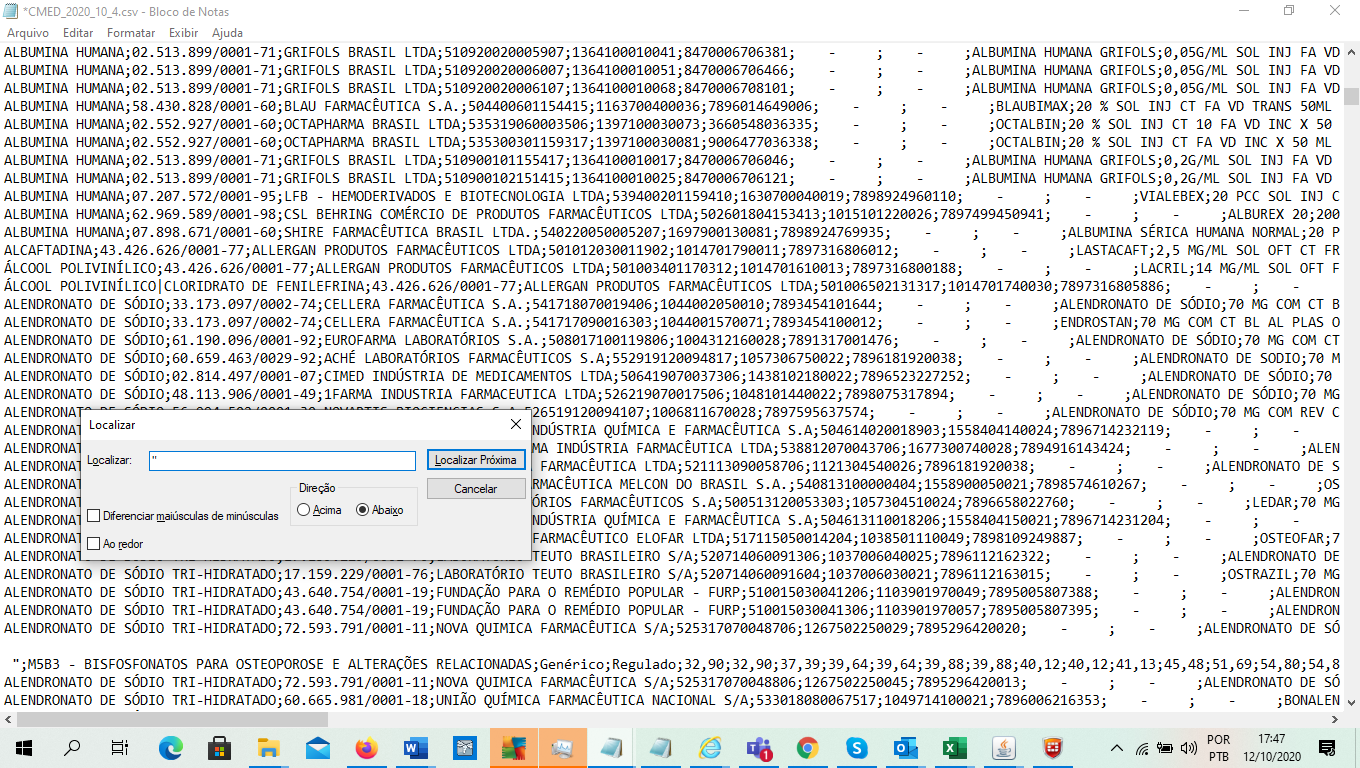The height and width of the screenshot is (768, 1360).
Task: Open the red shield app on the taskbar
Action: point(1052,747)
